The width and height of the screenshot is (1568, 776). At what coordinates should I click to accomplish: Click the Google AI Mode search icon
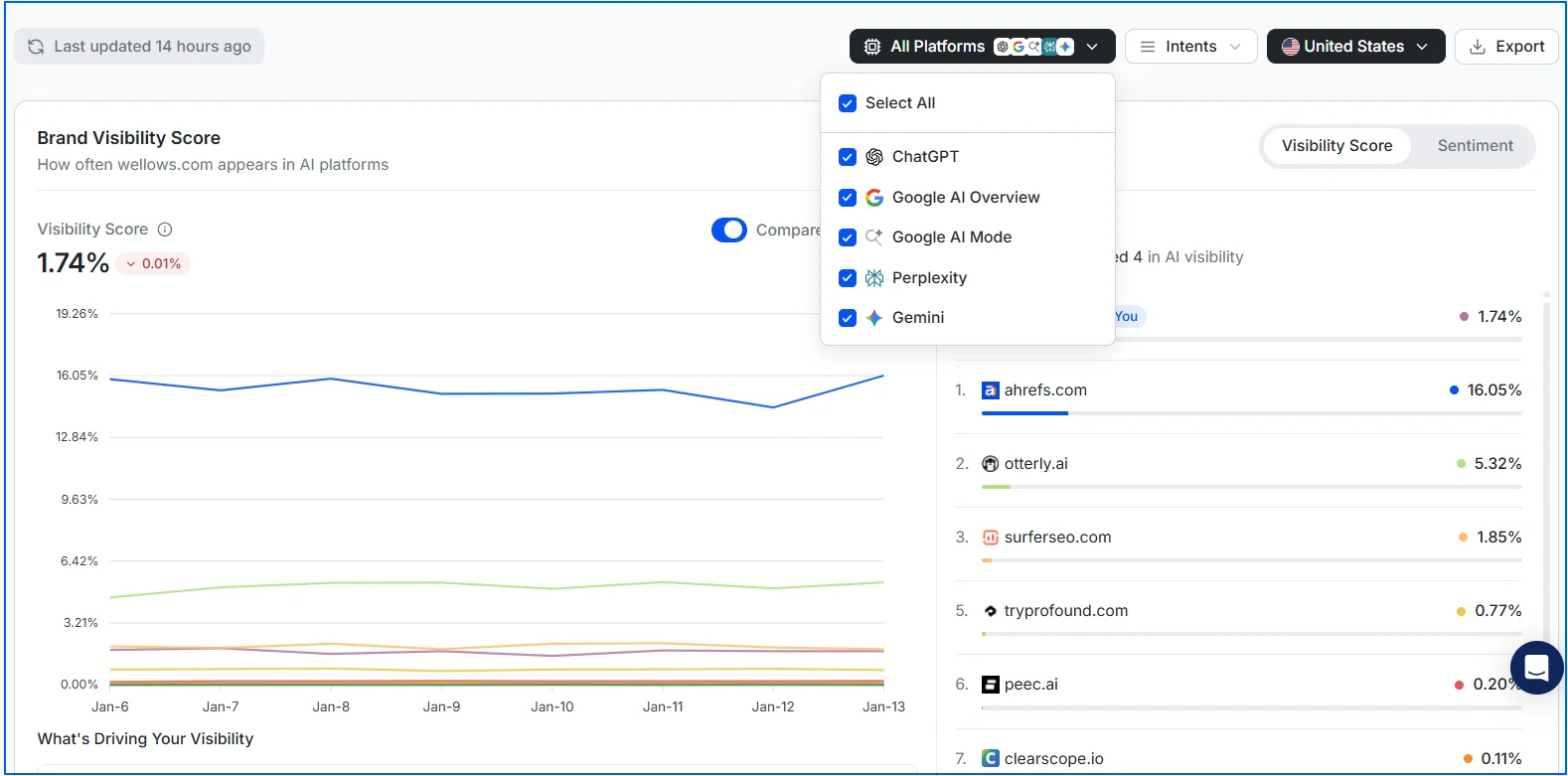(x=874, y=237)
